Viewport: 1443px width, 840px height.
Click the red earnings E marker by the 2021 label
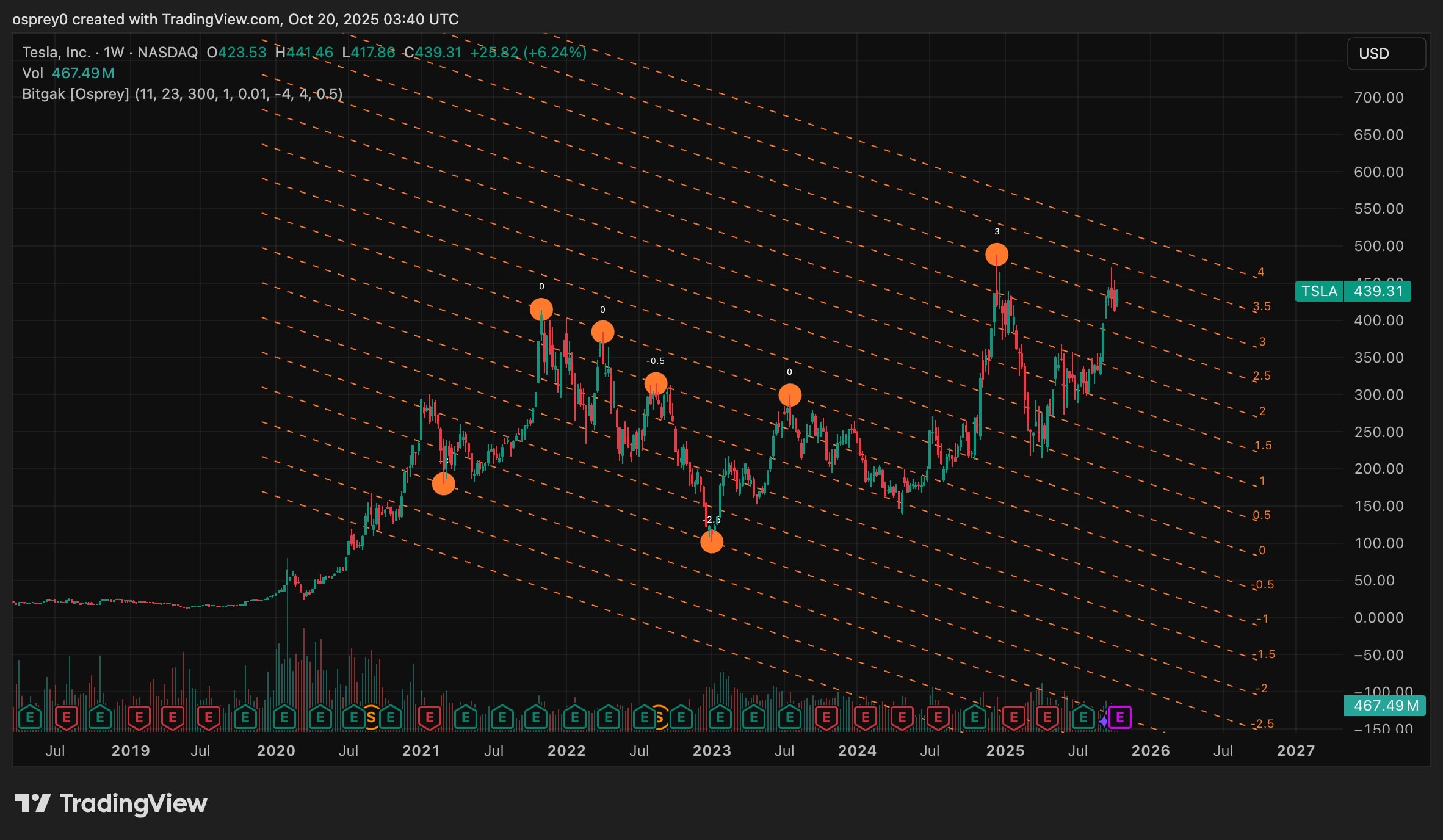pyautogui.click(x=429, y=718)
